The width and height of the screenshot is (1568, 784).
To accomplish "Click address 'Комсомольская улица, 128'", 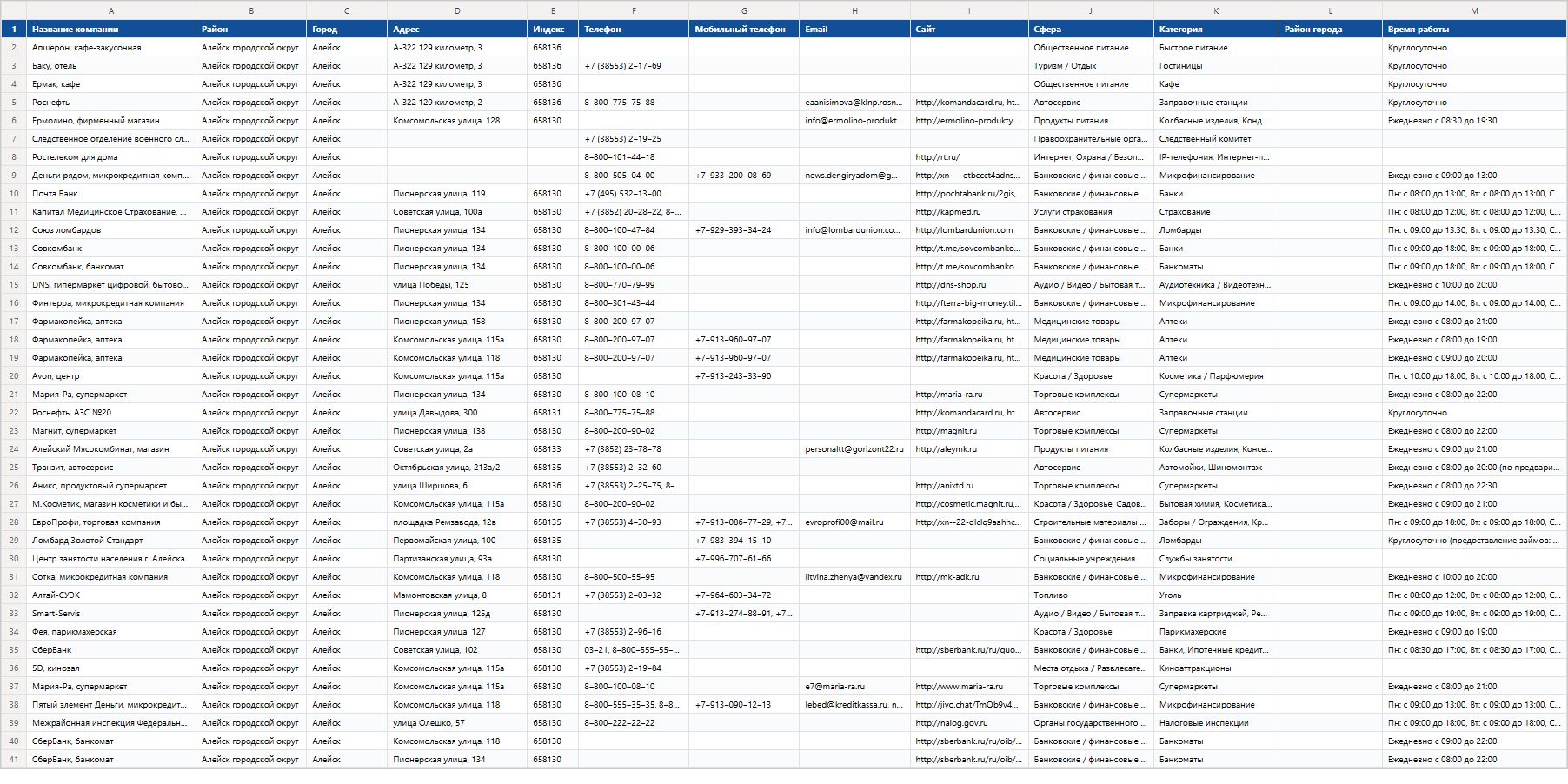I will 457,121.
